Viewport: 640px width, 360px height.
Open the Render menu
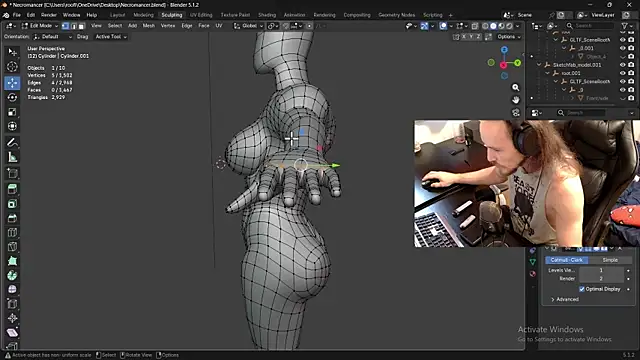tap(49, 15)
